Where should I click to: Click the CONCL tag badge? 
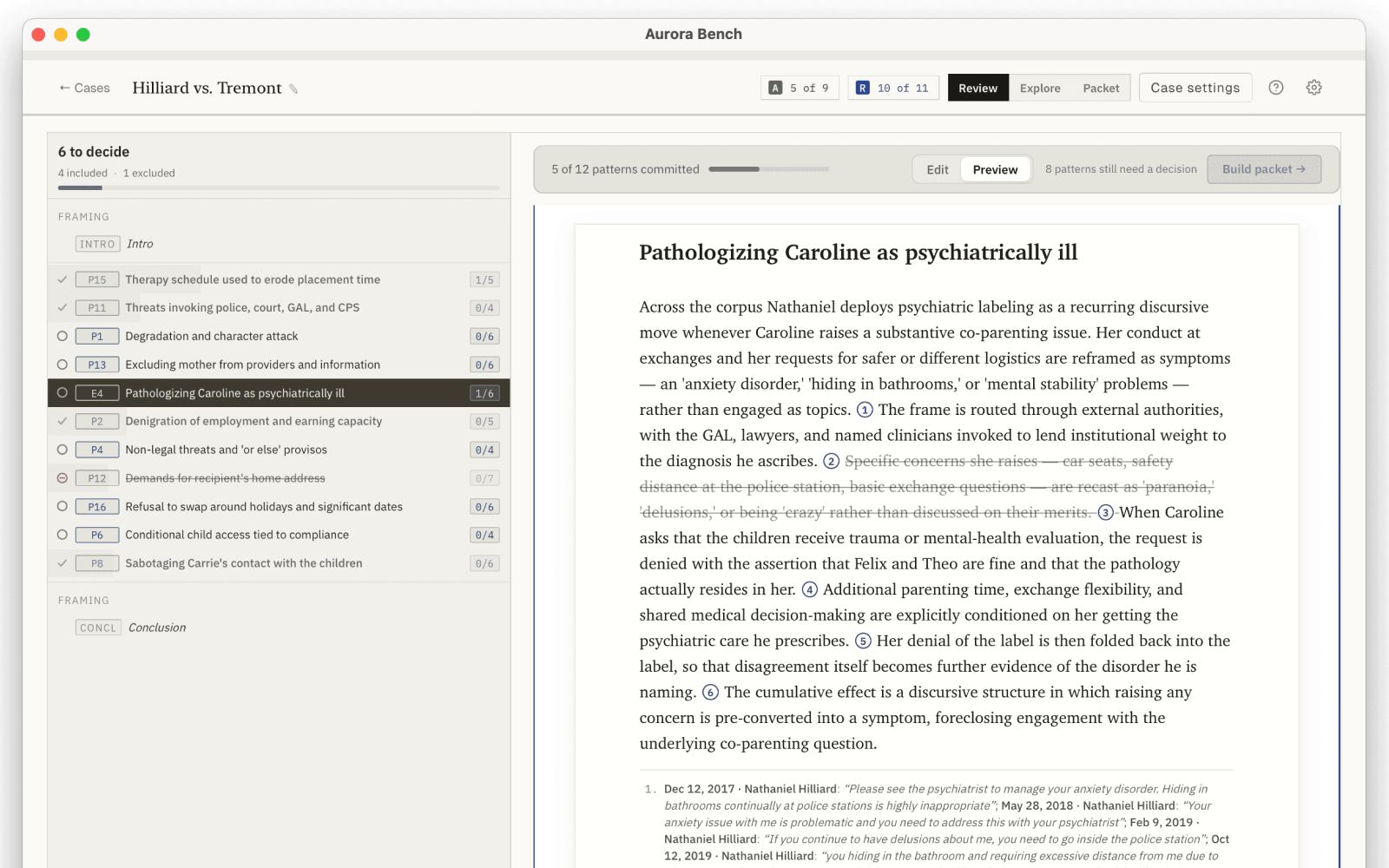(x=98, y=628)
